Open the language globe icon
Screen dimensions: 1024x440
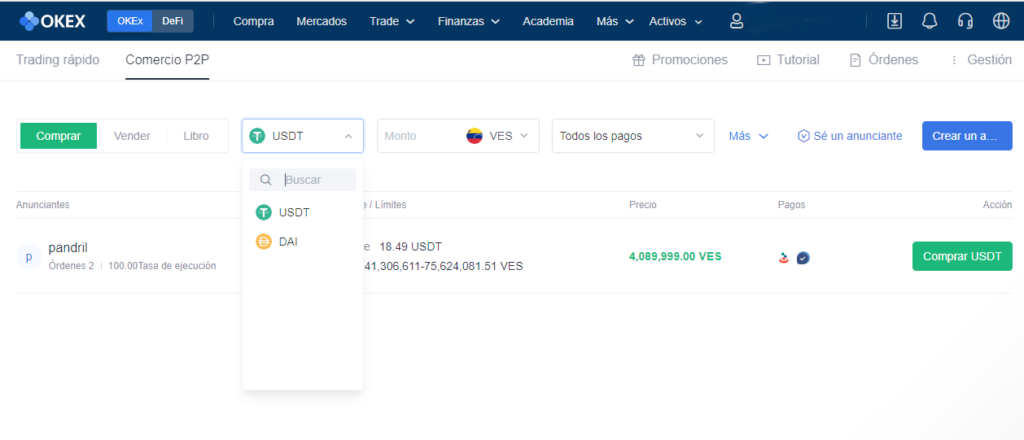(x=1000, y=21)
